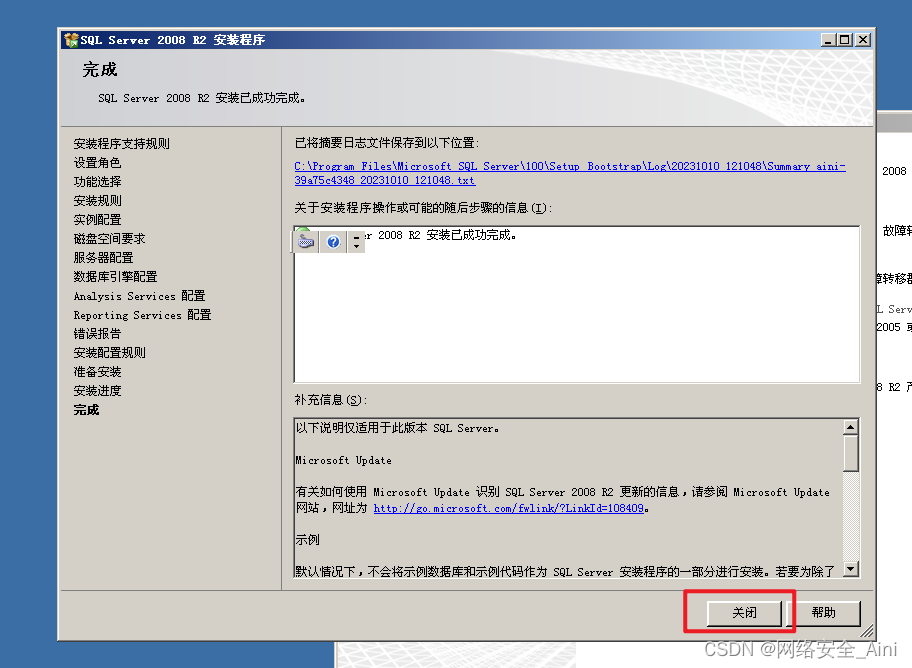Click the scroll up arrow in 补充信息 box
The width and height of the screenshot is (912, 668).
(851, 428)
